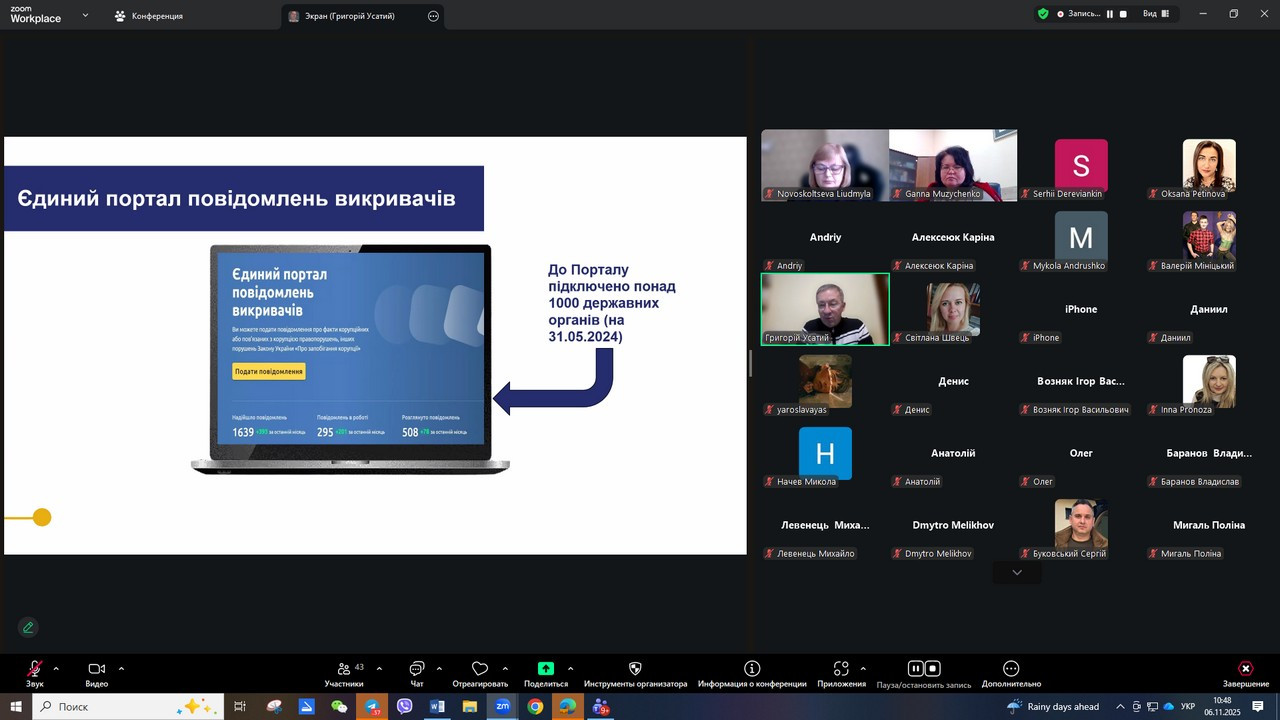
Task: Switch to the Конференция tab
Action: click(148, 16)
